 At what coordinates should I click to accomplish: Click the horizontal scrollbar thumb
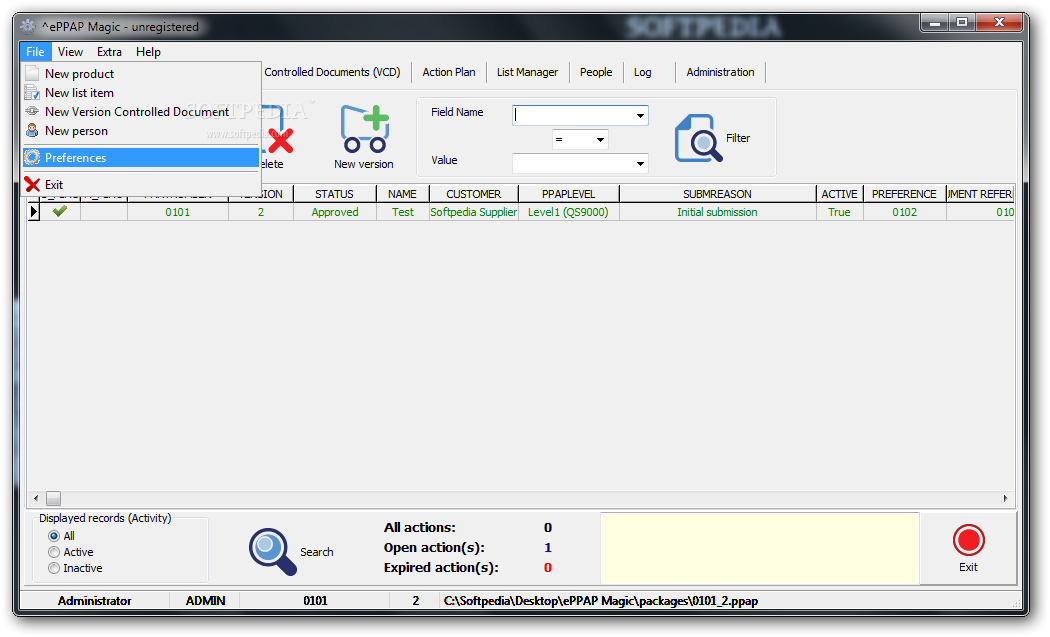click(54, 498)
